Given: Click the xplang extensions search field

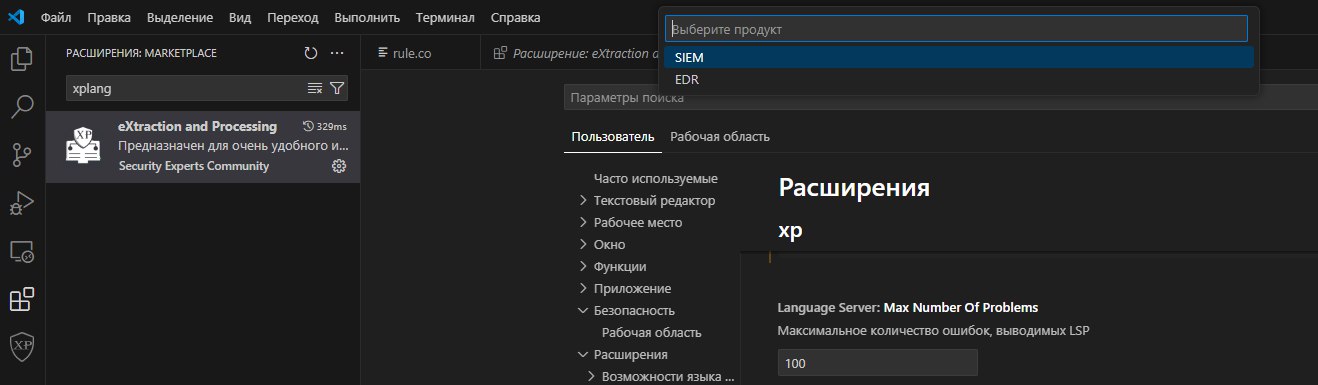Looking at the screenshot, I should point(185,88).
